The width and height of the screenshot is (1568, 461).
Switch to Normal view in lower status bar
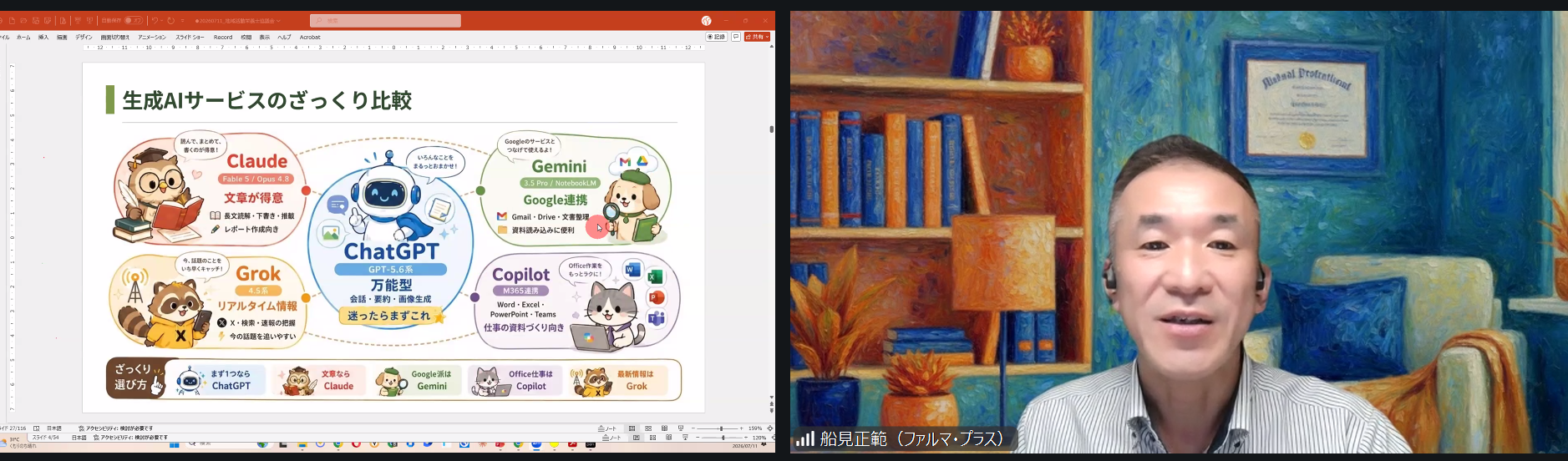pos(637,438)
